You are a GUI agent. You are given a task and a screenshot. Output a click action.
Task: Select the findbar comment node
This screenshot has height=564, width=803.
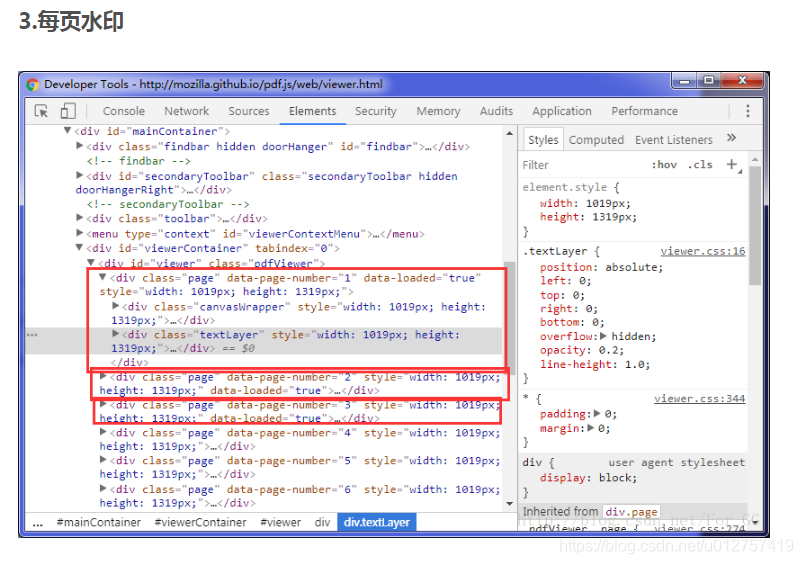pos(139,161)
